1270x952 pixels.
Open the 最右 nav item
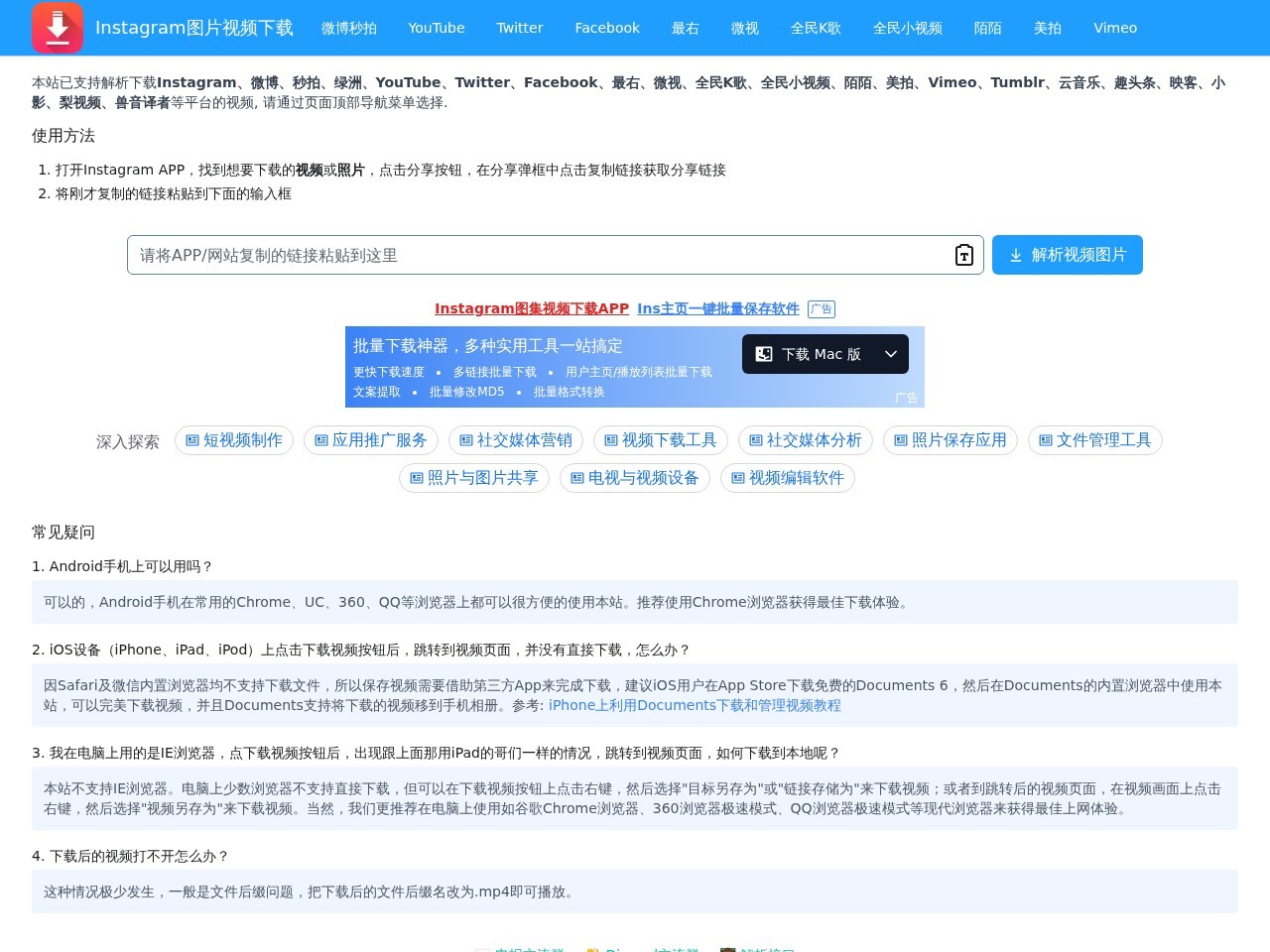click(x=686, y=28)
